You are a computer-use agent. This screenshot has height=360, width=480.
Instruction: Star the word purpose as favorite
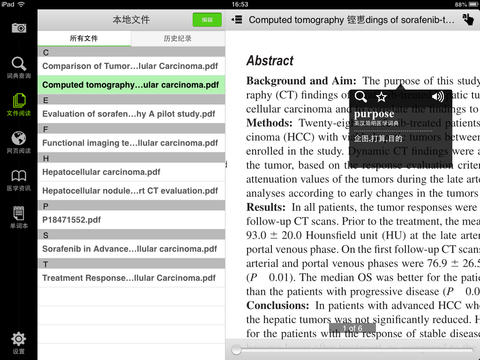(x=381, y=97)
